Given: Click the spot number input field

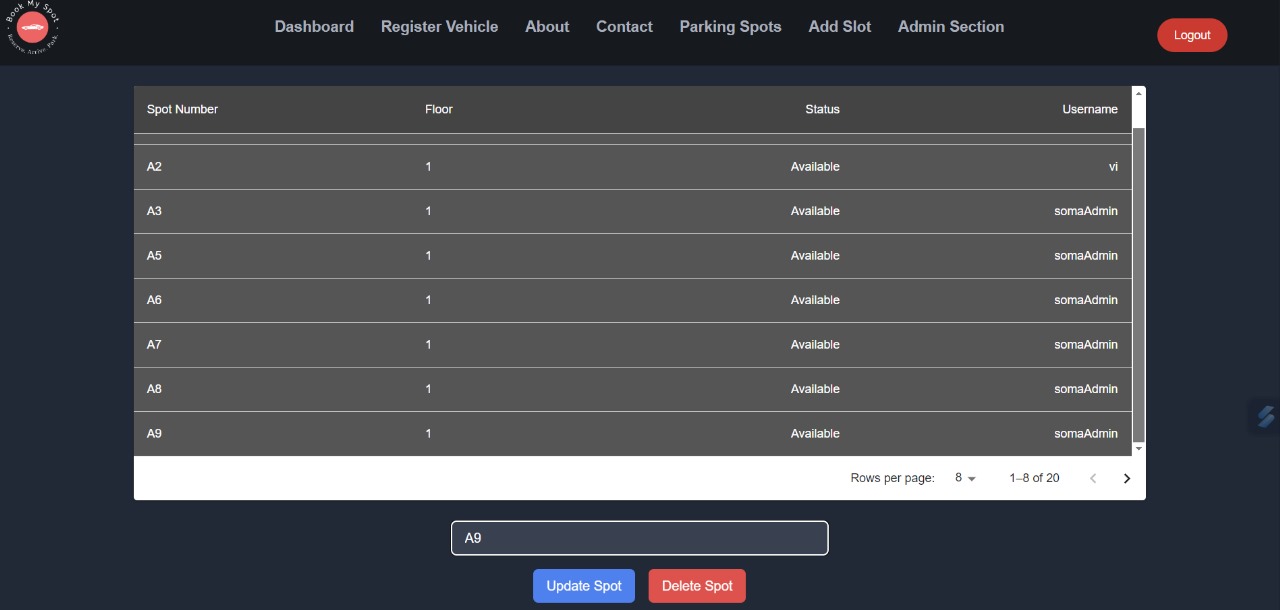Looking at the screenshot, I should [x=639, y=538].
